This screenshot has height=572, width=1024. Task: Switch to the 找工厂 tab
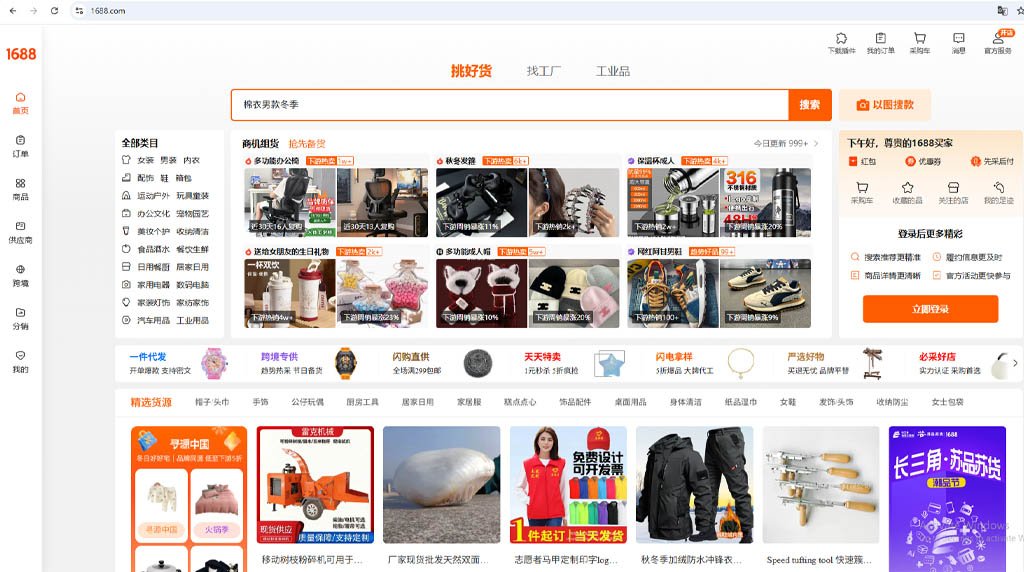(x=544, y=71)
